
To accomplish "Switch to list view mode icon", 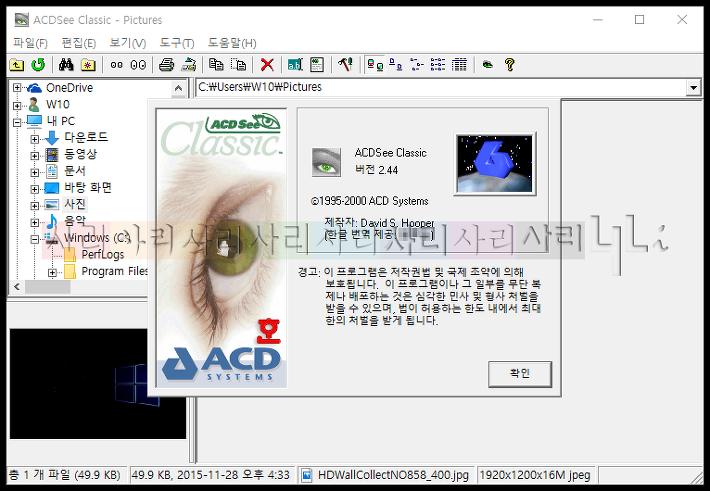I will click(x=417, y=65).
